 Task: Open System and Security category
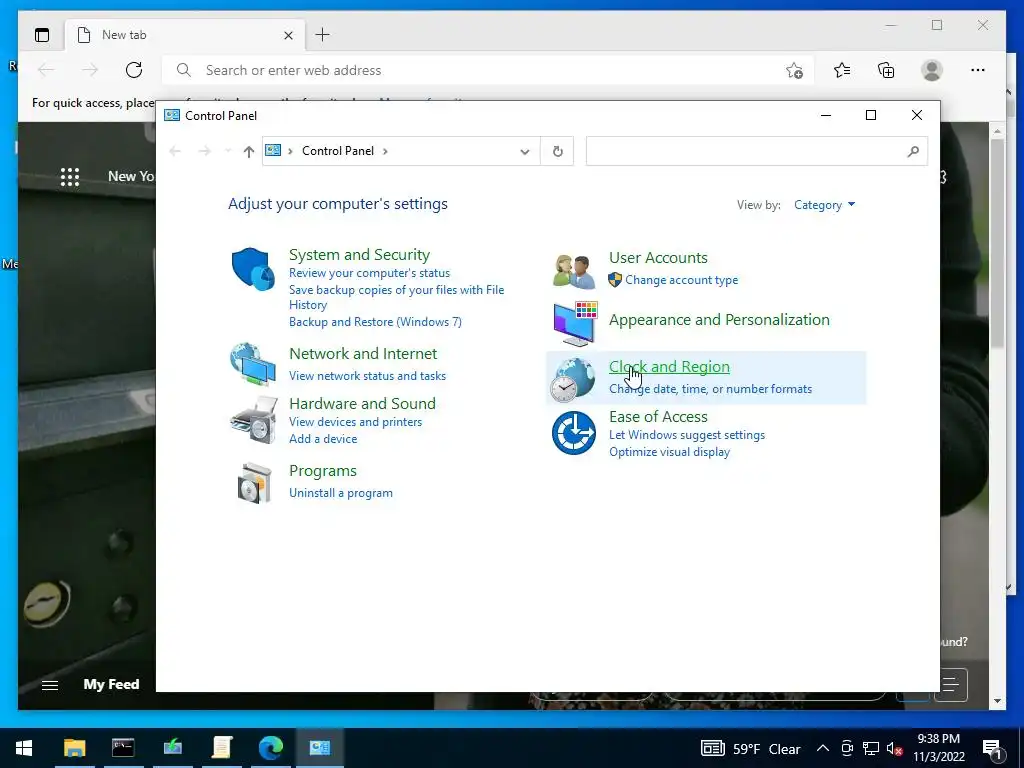359,255
